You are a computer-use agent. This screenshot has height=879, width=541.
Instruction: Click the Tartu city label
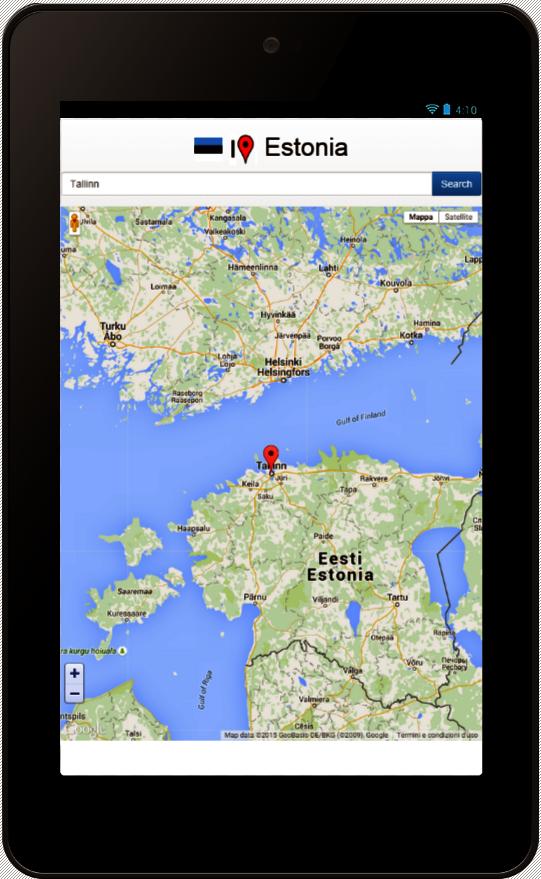point(397,597)
